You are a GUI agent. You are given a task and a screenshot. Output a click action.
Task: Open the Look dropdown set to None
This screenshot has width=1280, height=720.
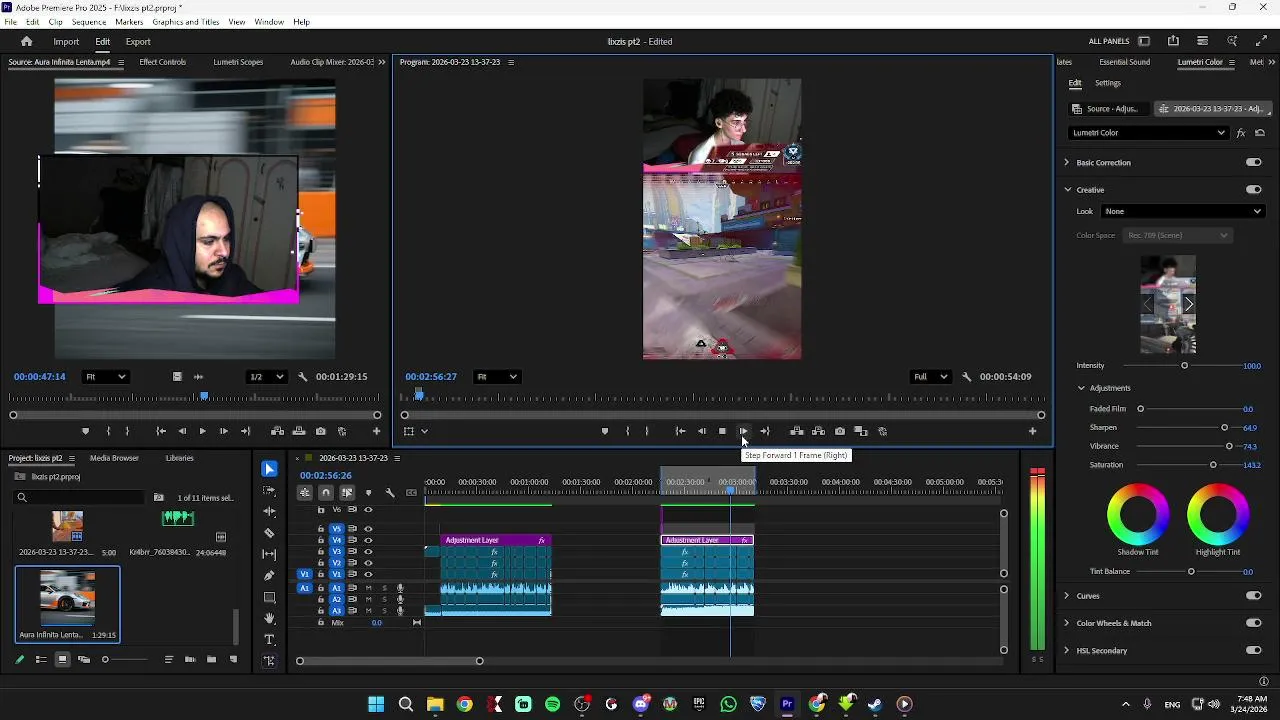tap(1183, 211)
